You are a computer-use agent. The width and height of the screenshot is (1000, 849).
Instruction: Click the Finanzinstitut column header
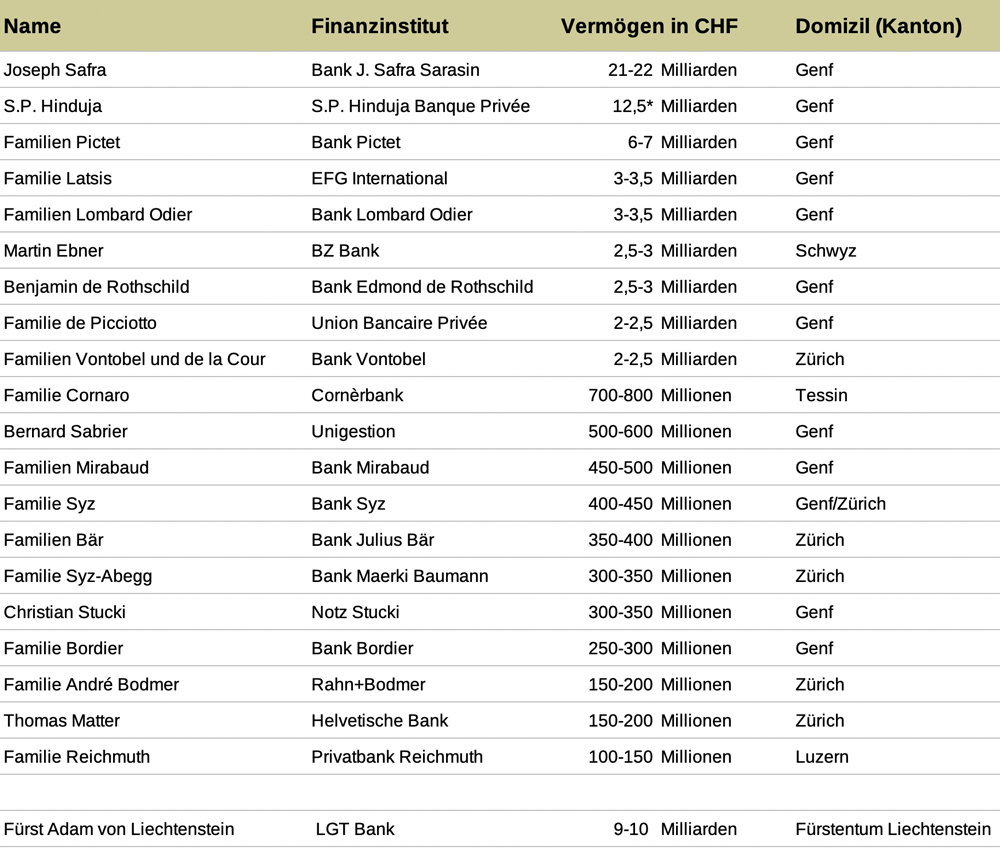click(379, 26)
